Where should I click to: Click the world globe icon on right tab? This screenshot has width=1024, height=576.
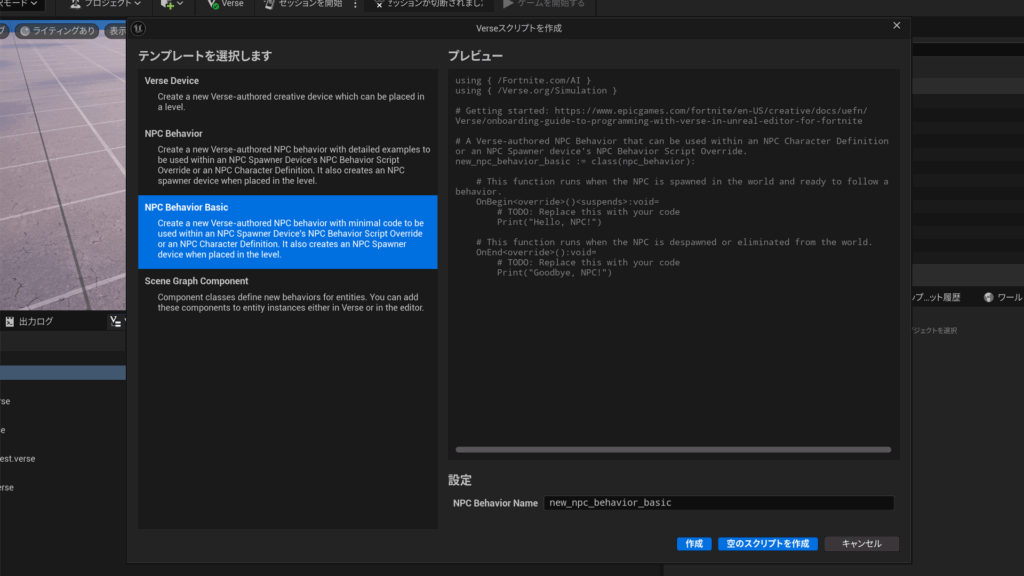[x=989, y=297]
